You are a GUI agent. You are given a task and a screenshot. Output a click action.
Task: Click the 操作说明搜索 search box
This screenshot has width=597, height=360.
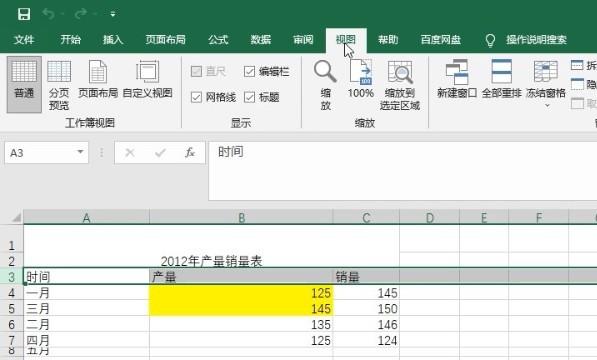point(536,40)
